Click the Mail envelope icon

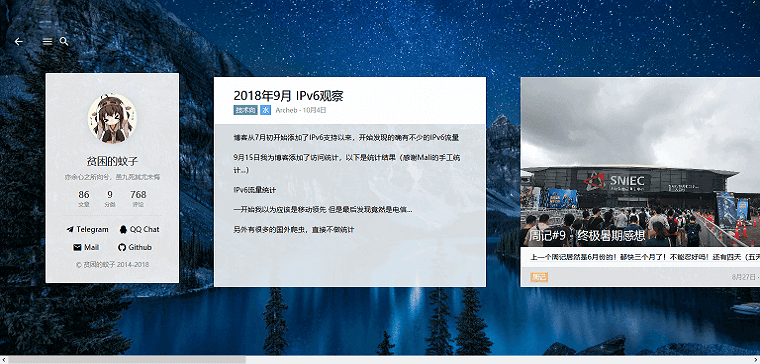[x=77, y=248]
